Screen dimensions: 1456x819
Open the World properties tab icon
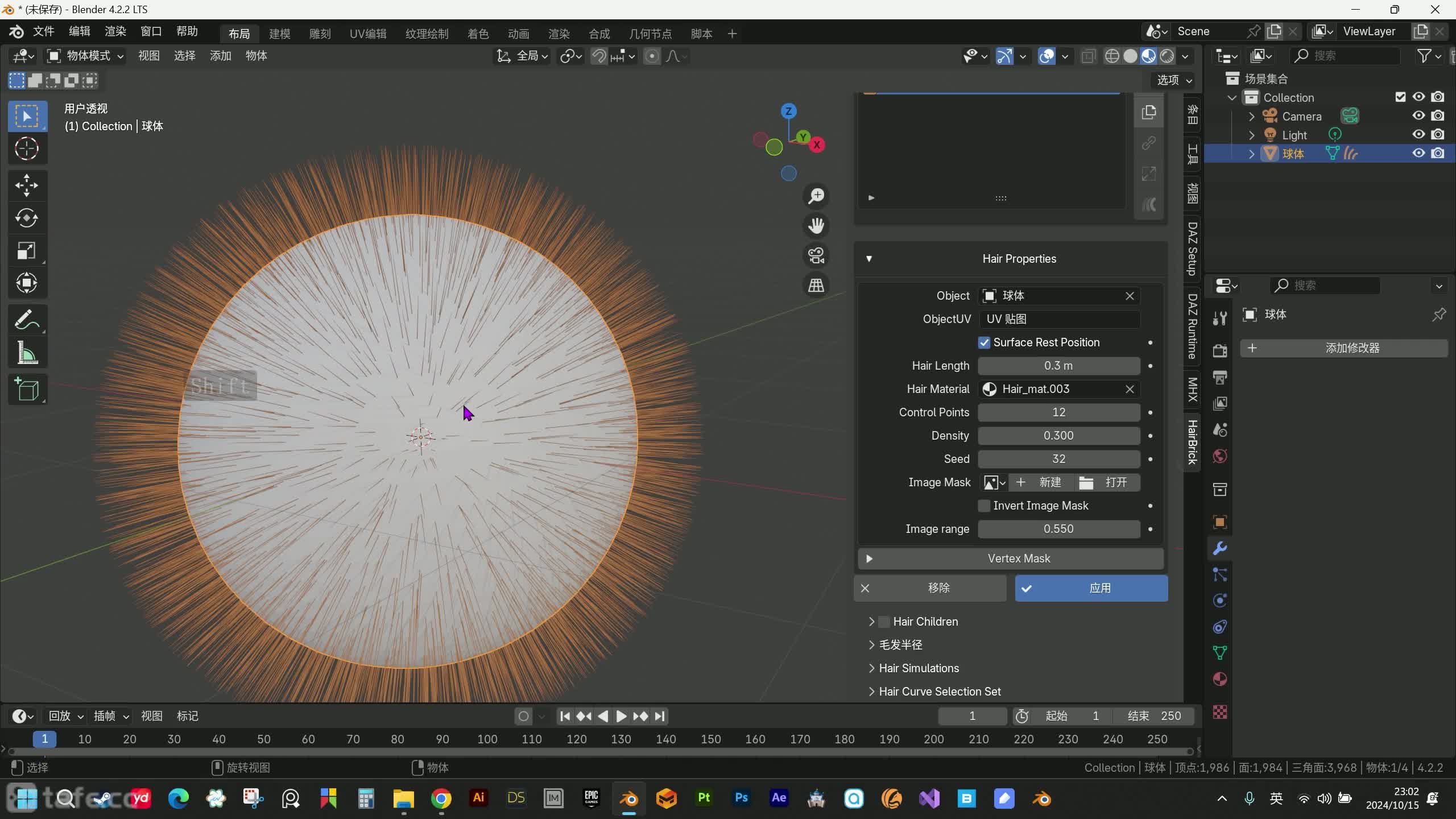[1219, 456]
